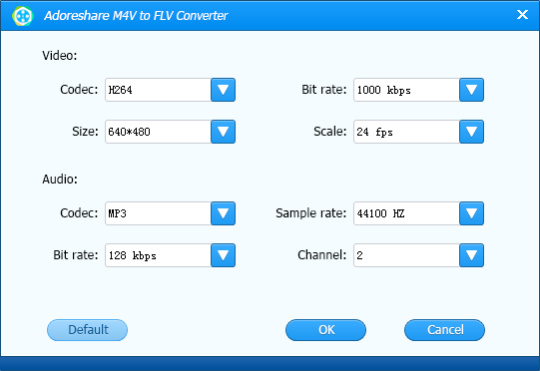Reset settings with the Default button
The image size is (540, 371).
87,330
